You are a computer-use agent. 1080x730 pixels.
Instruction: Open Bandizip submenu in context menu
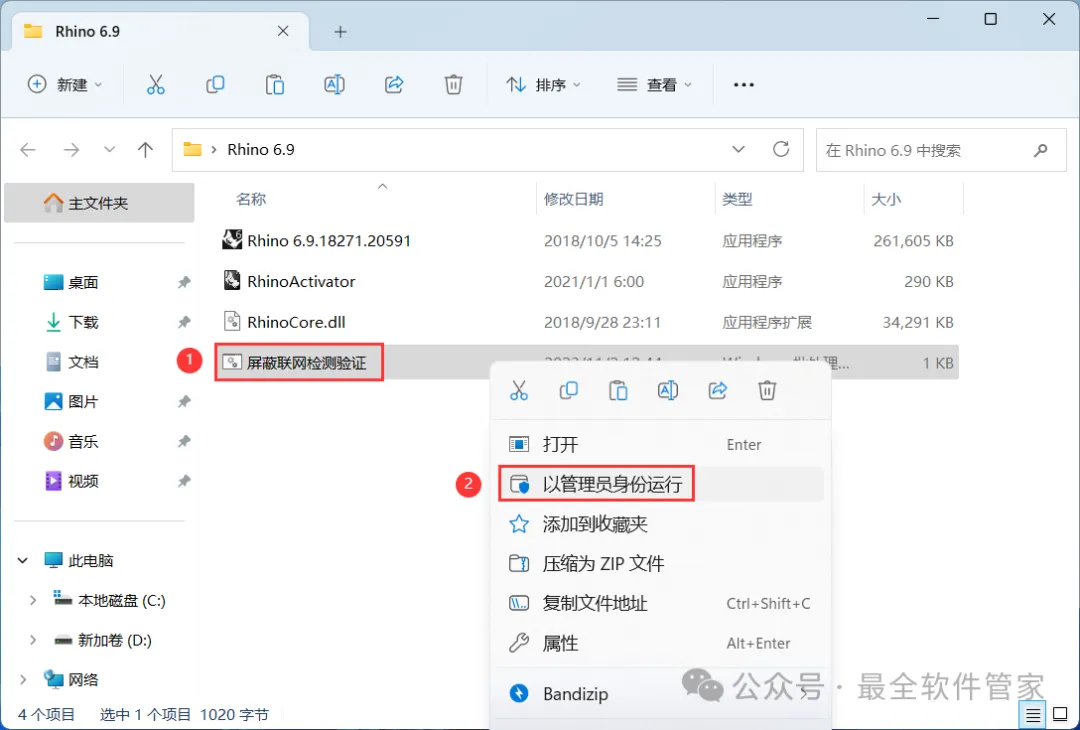pyautogui.click(x=661, y=693)
